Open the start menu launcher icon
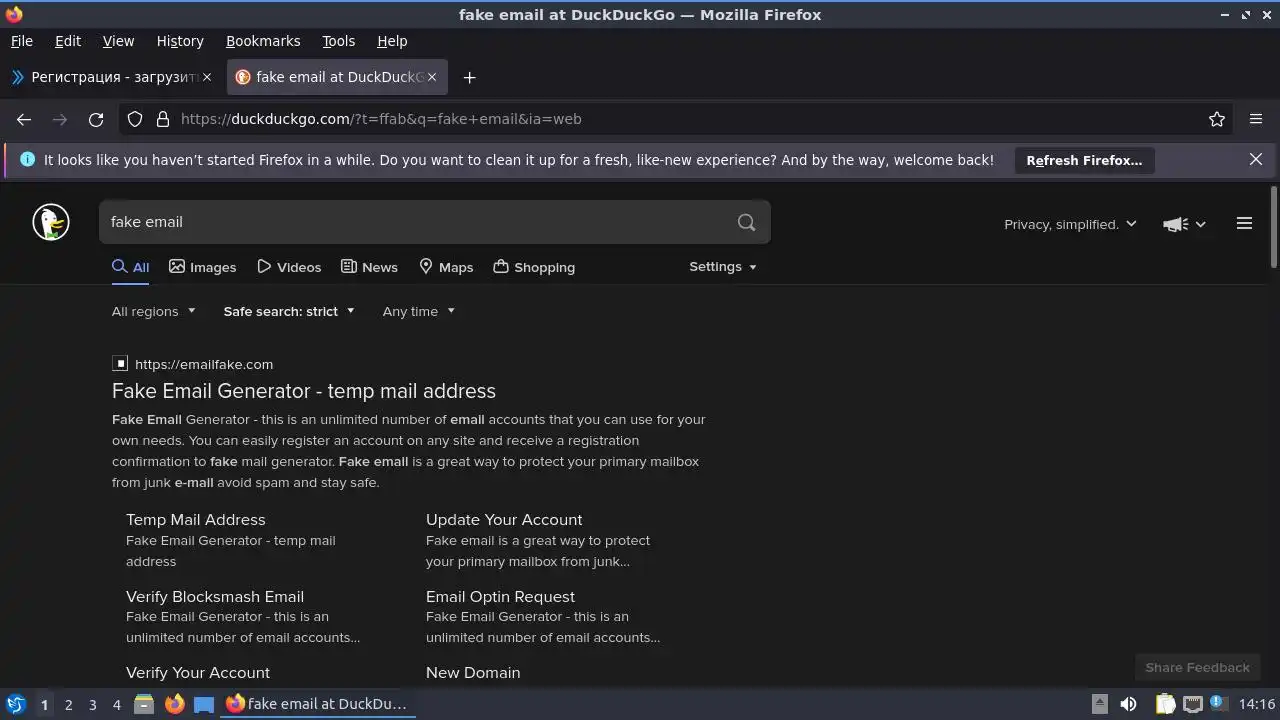 (x=15, y=704)
